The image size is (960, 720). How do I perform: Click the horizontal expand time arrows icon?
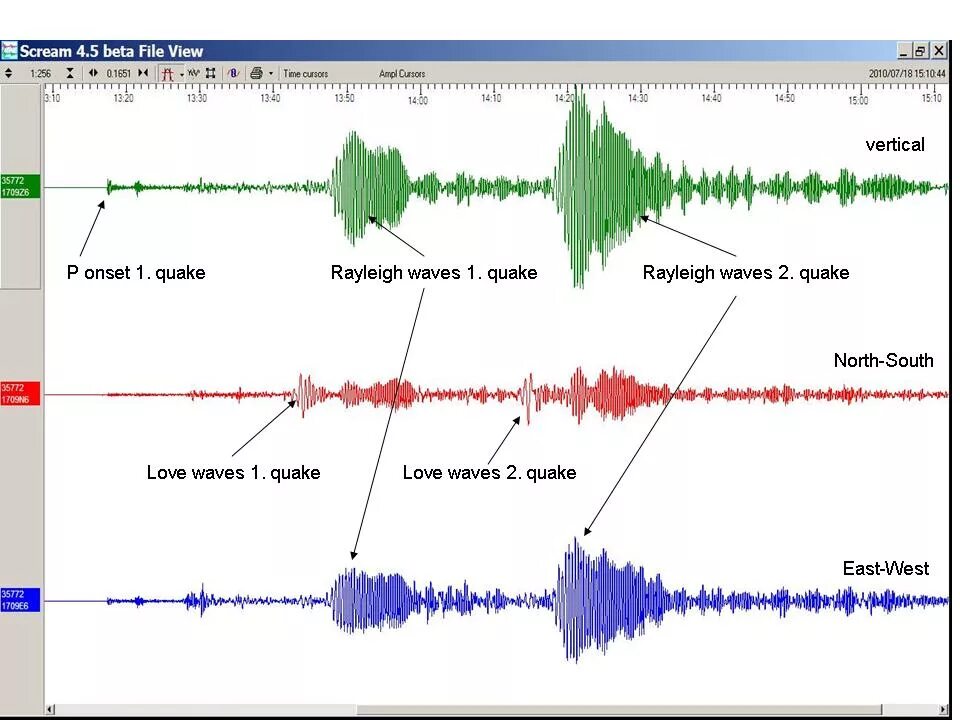(x=93, y=73)
